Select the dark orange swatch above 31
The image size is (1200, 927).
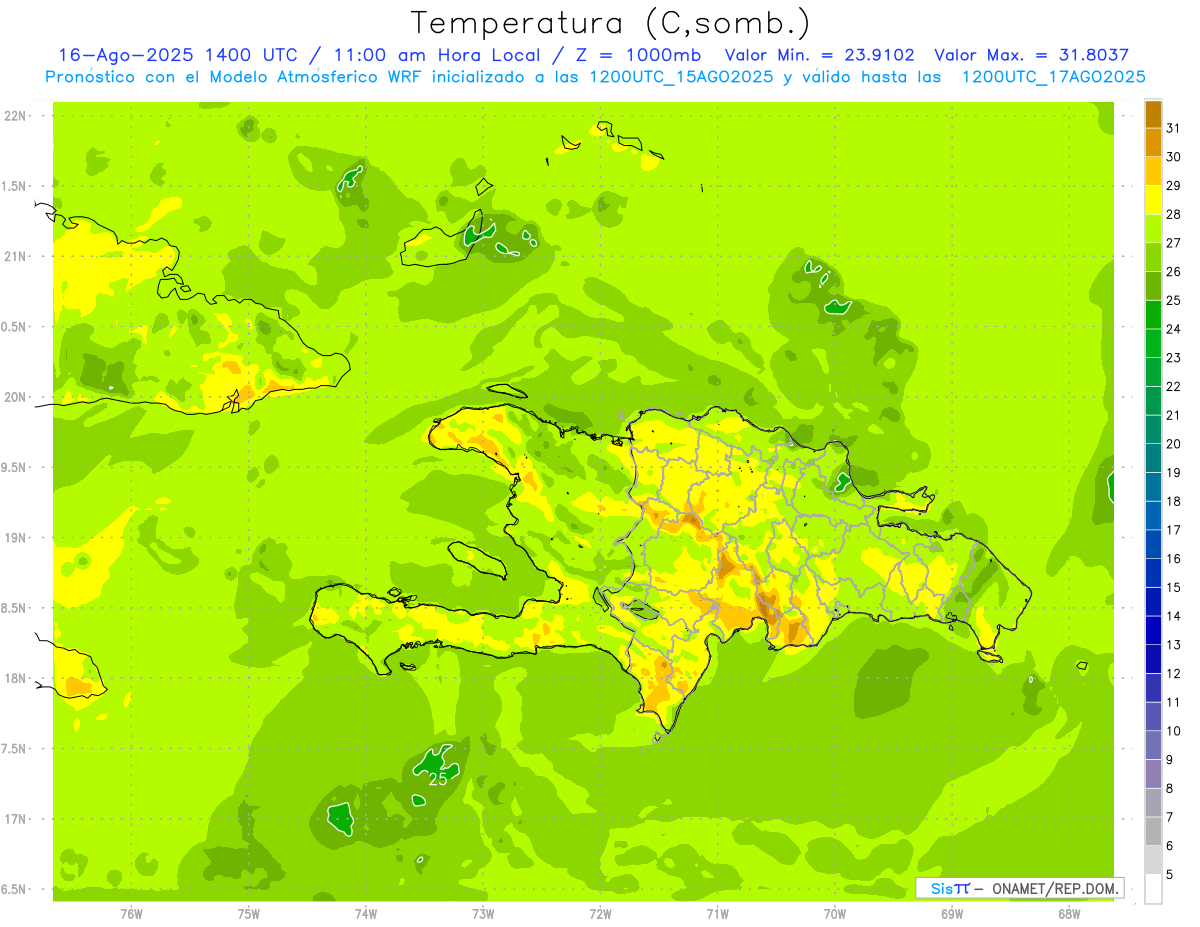[1154, 114]
